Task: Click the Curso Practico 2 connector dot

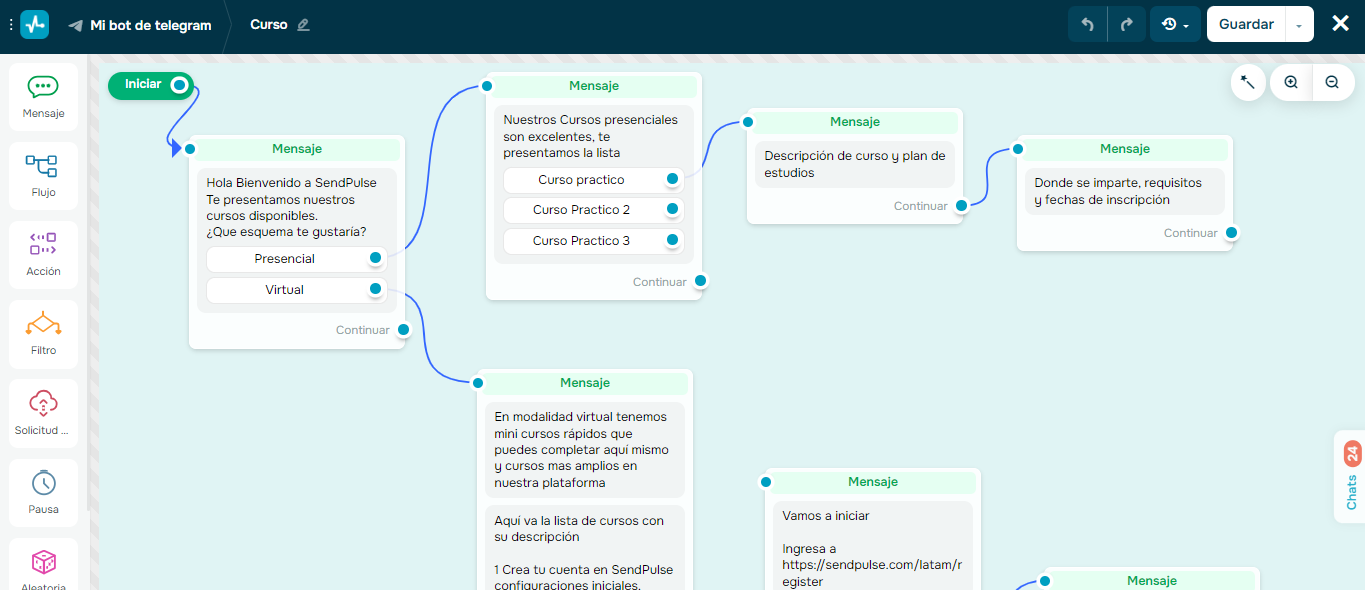Action: point(672,209)
